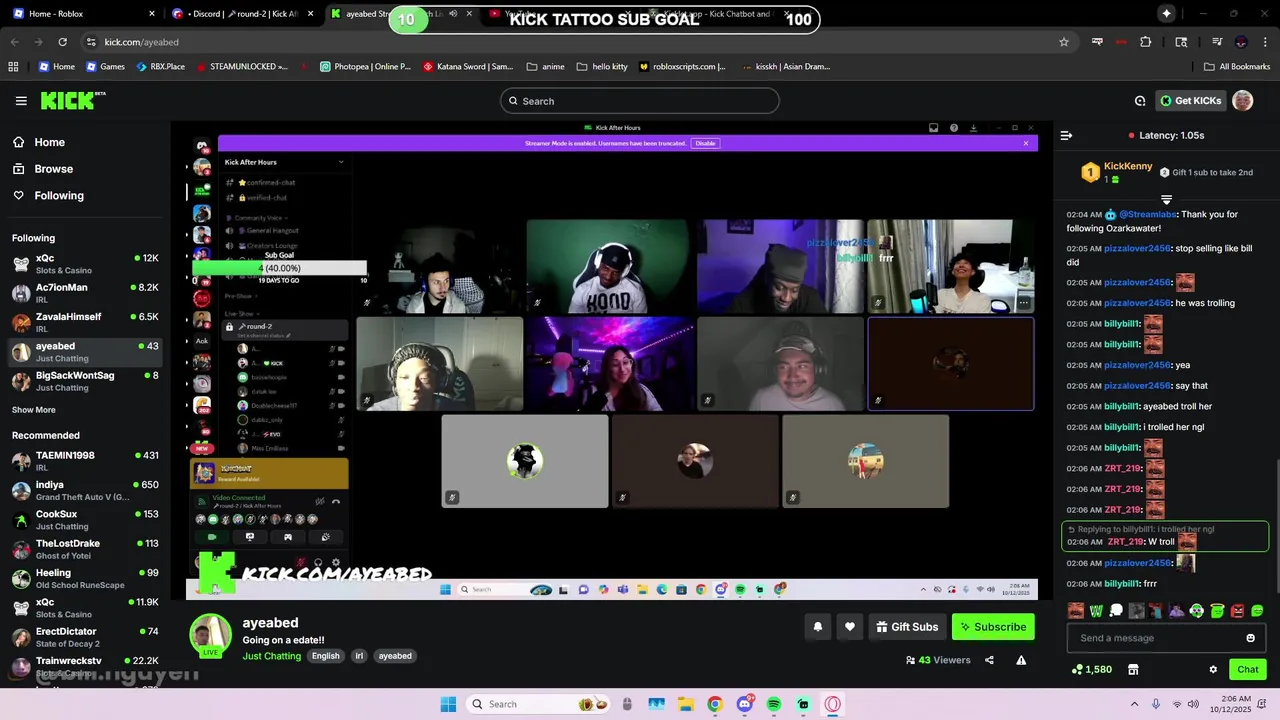
Task: Open the emoji picker in message box
Action: click(1250, 638)
